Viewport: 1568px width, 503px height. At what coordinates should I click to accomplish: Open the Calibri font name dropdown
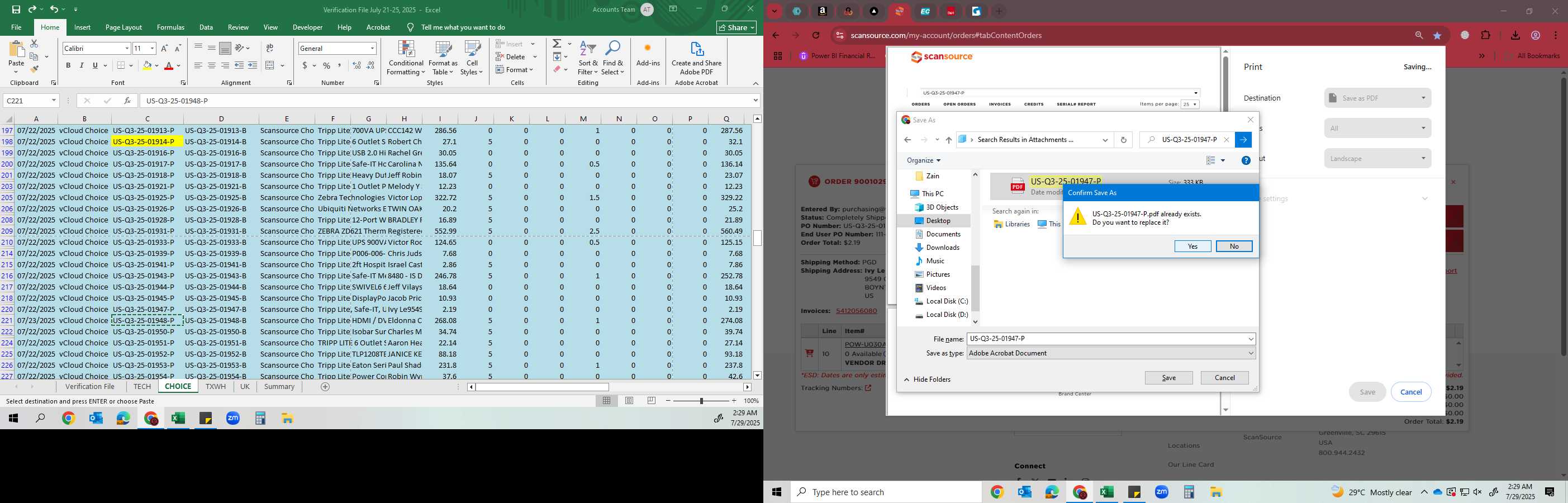(127, 48)
